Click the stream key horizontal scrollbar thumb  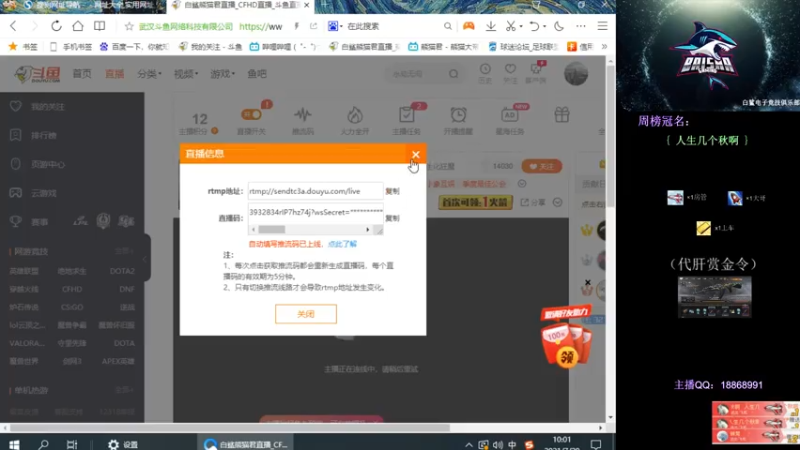coord(271,230)
